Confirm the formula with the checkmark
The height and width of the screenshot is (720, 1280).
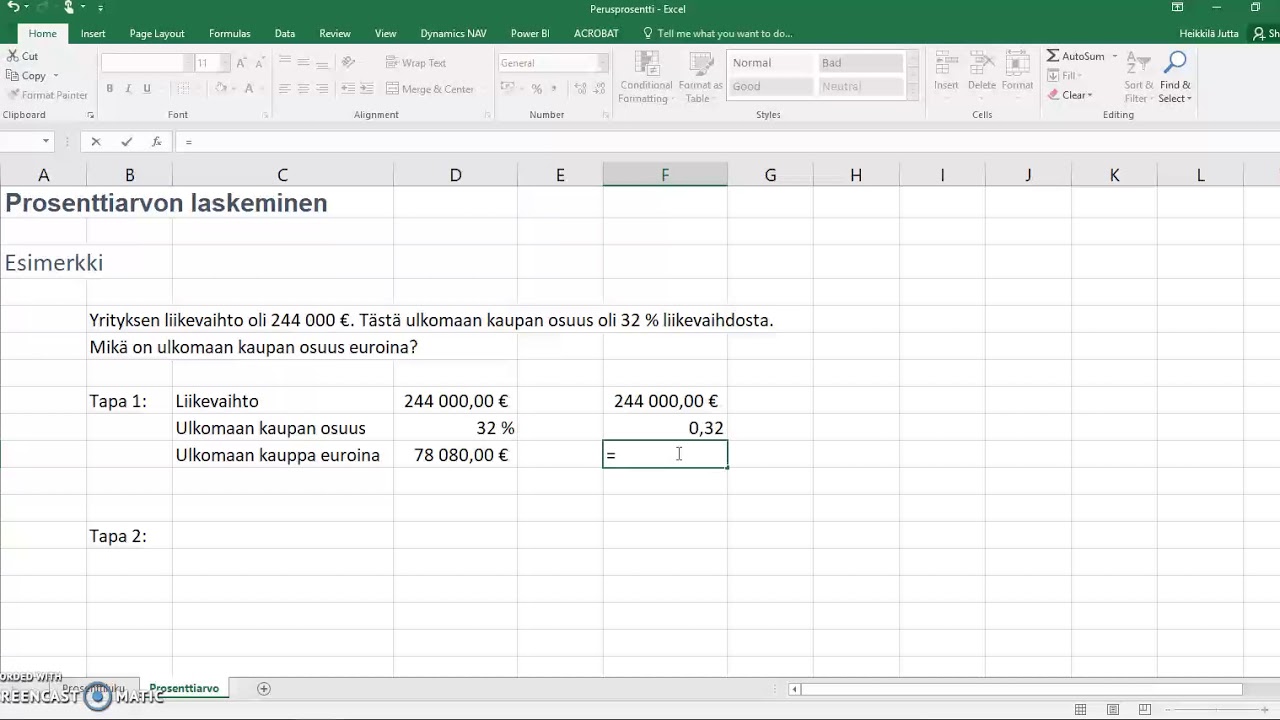pos(126,142)
